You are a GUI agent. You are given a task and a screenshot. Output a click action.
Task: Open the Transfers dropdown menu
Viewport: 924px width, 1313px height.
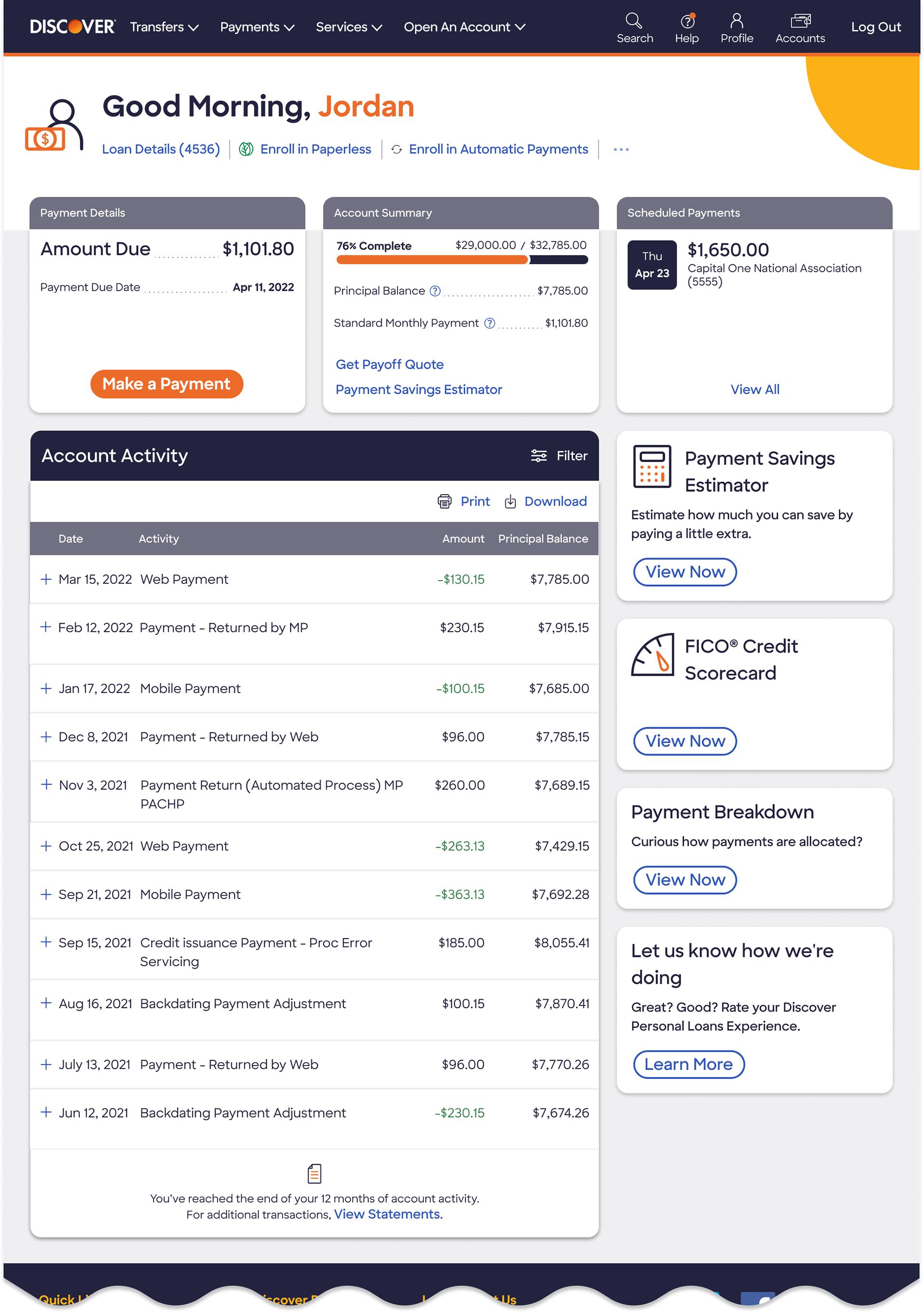[x=164, y=27]
